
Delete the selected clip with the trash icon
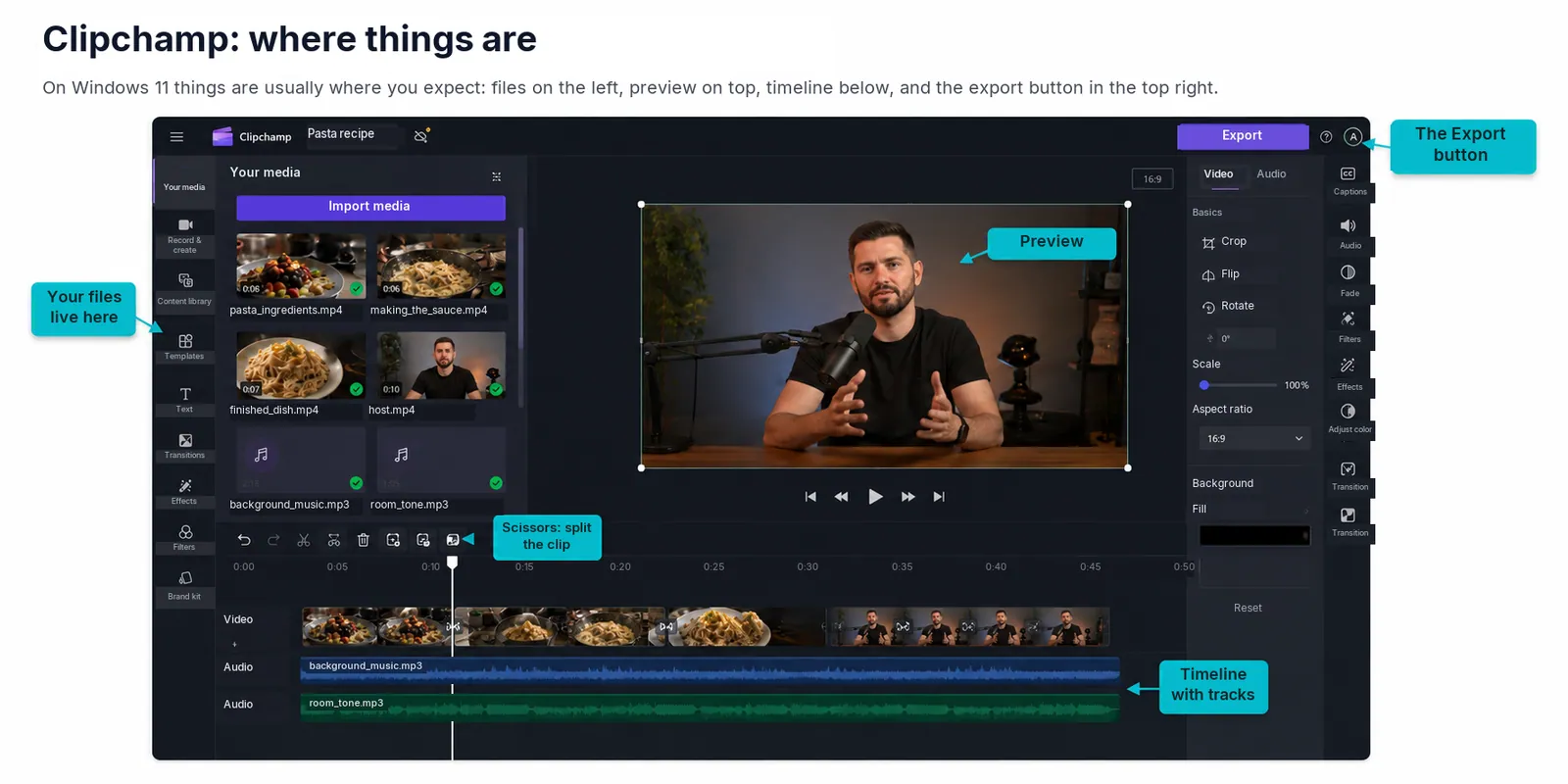tap(364, 540)
